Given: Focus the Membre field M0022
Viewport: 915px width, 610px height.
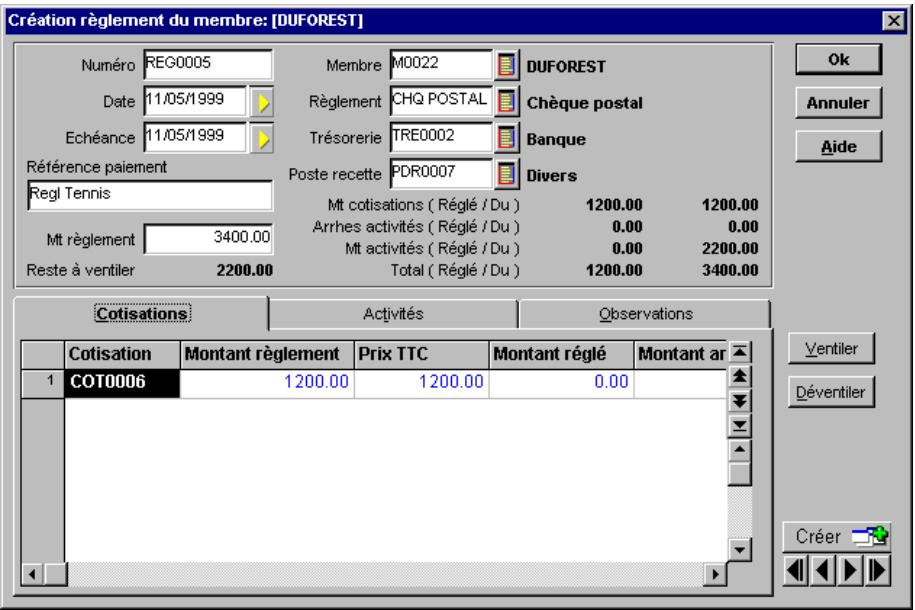Looking at the screenshot, I should 442,64.
